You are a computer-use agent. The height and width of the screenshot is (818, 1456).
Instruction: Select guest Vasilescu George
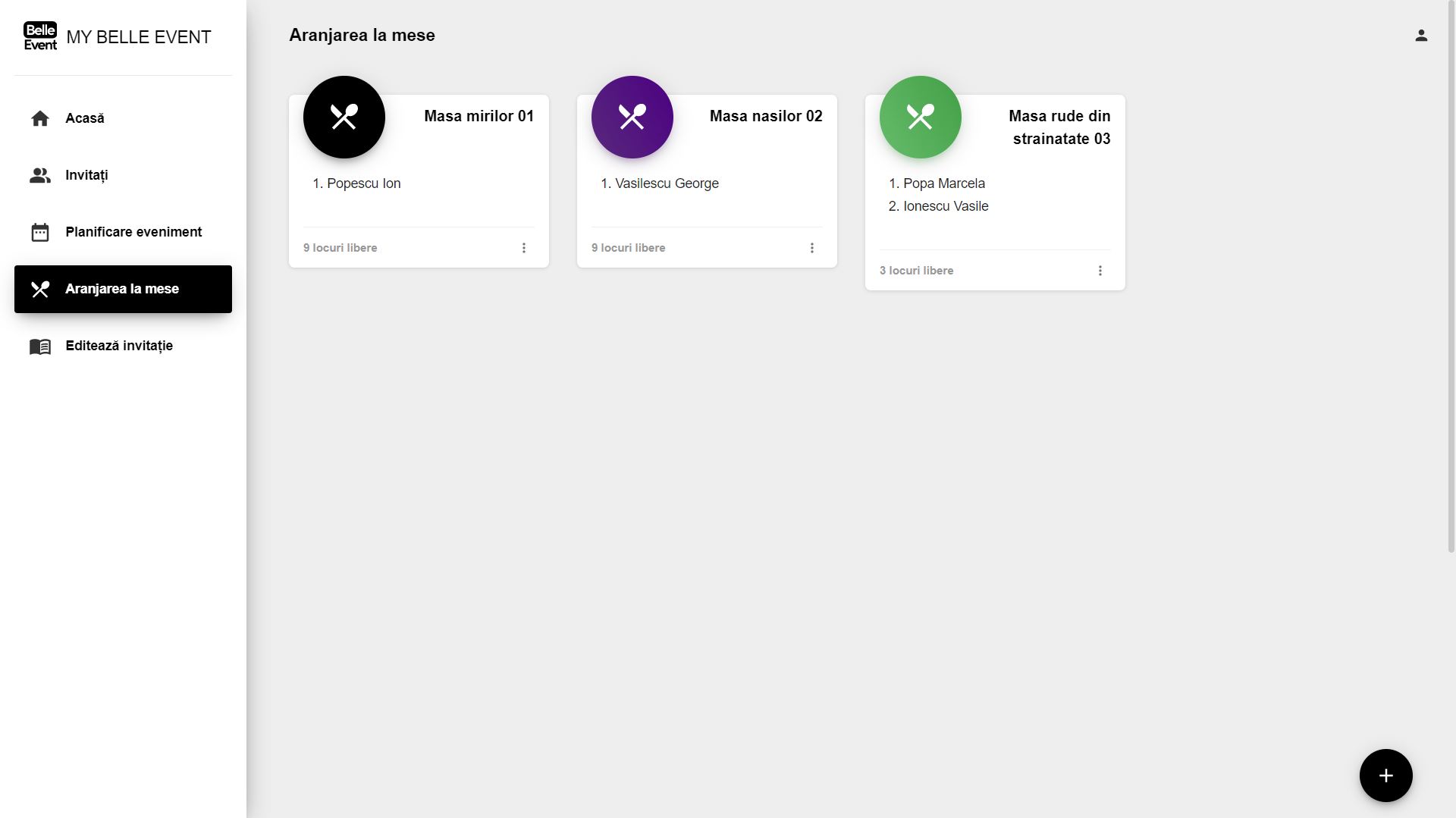click(667, 183)
